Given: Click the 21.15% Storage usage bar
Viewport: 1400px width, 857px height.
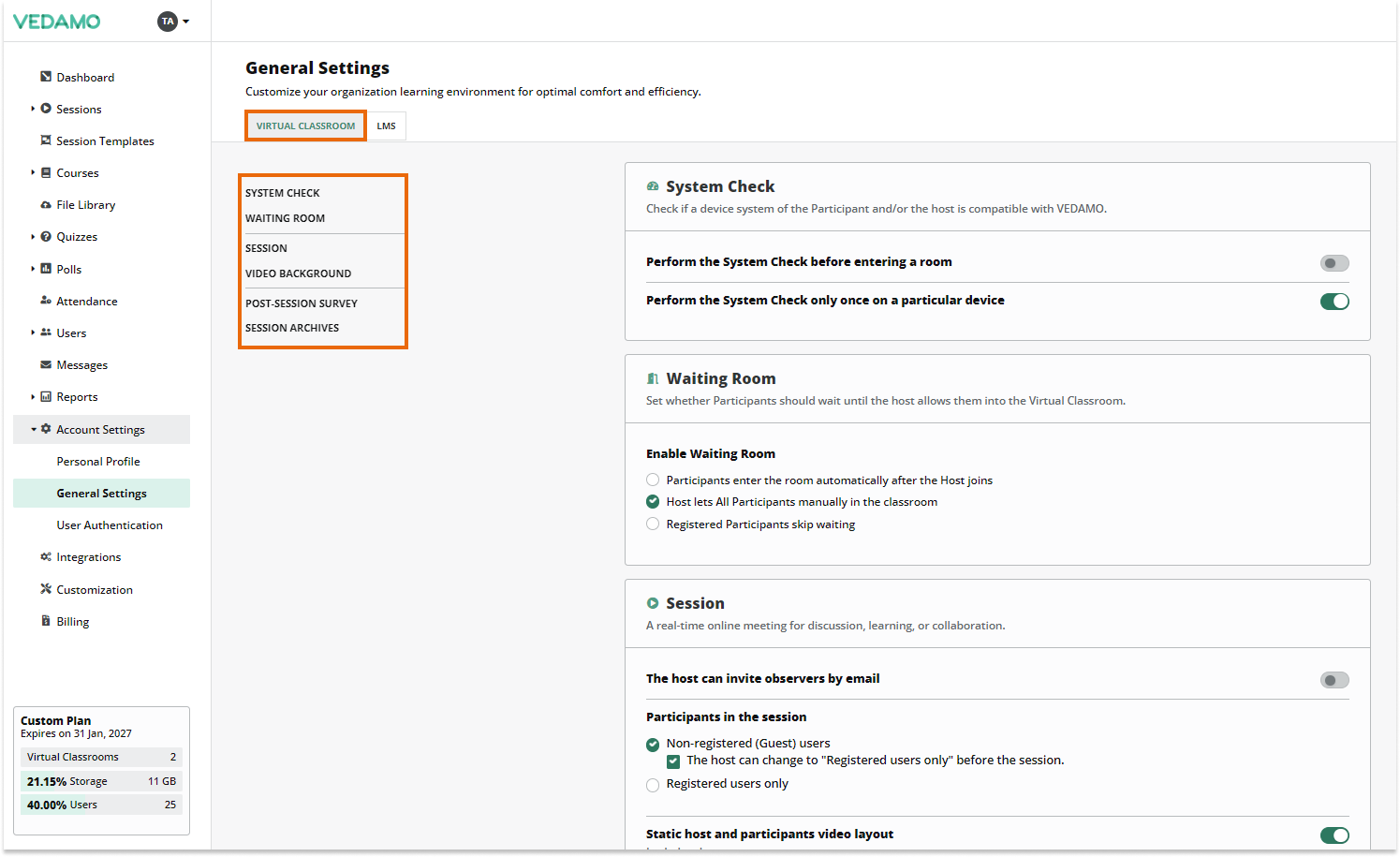Looking at the screenshot, I should point(100,780).
